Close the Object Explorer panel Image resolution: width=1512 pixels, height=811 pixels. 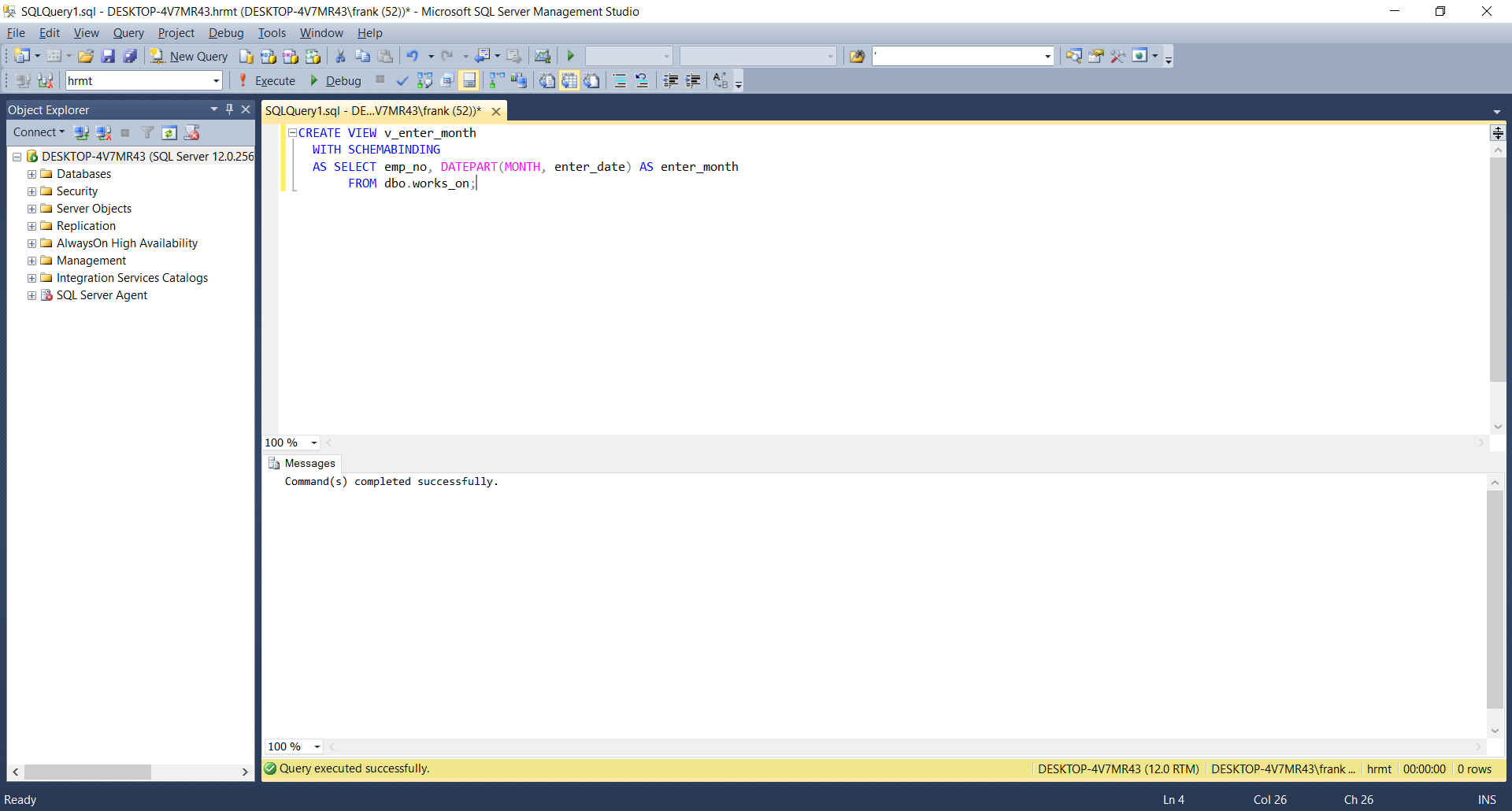(x=246, y=109)
